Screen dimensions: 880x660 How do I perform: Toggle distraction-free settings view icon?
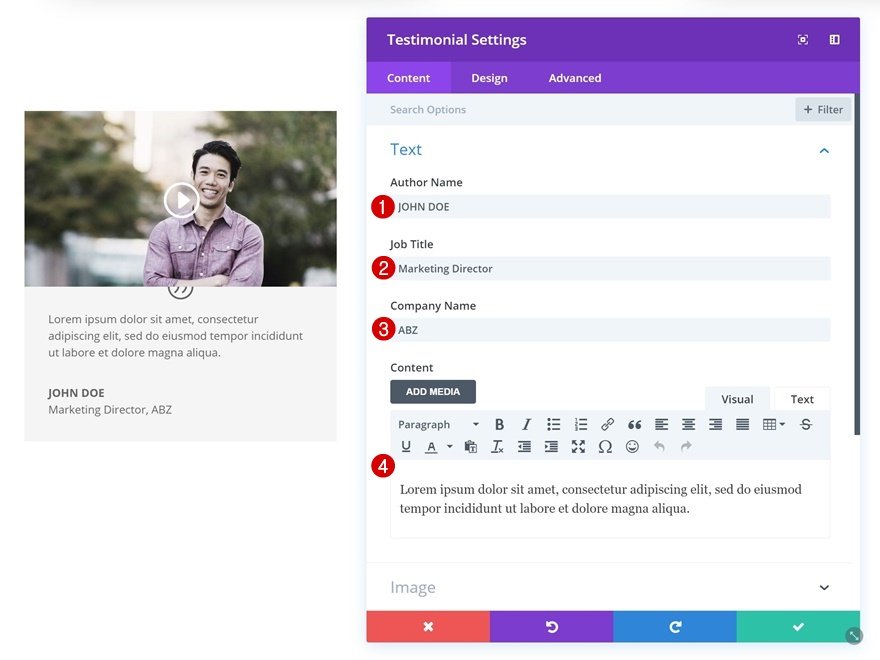802,39
